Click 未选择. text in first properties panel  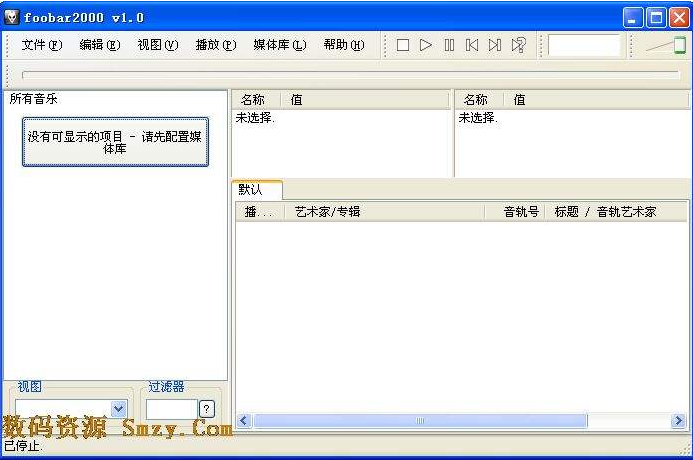tap(255, 118)
